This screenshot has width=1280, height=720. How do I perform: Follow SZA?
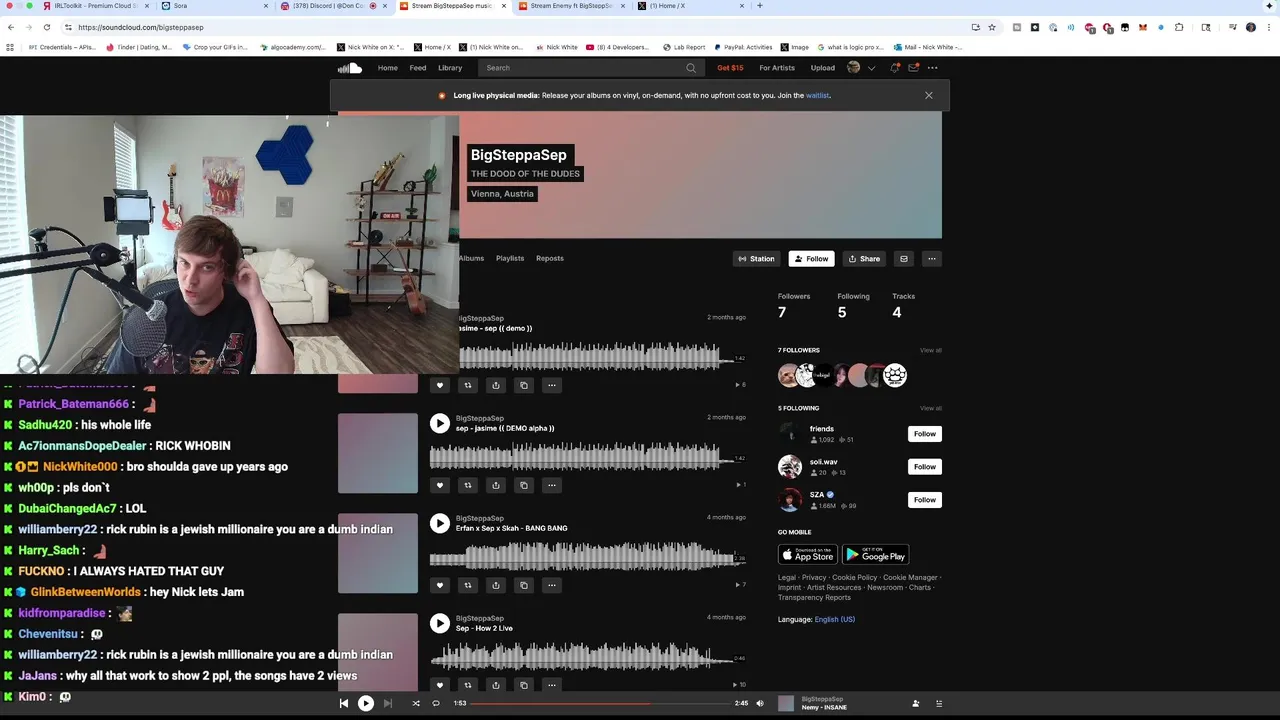click(924, 500)
